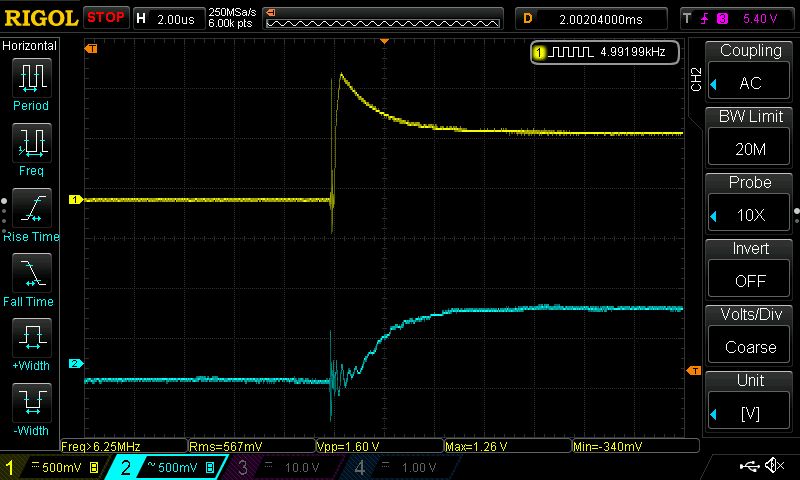Viewport: 800px width, 480px height.
Task: Select channel 3 10.0 V status tab
Action: click(x=281, y=467)
